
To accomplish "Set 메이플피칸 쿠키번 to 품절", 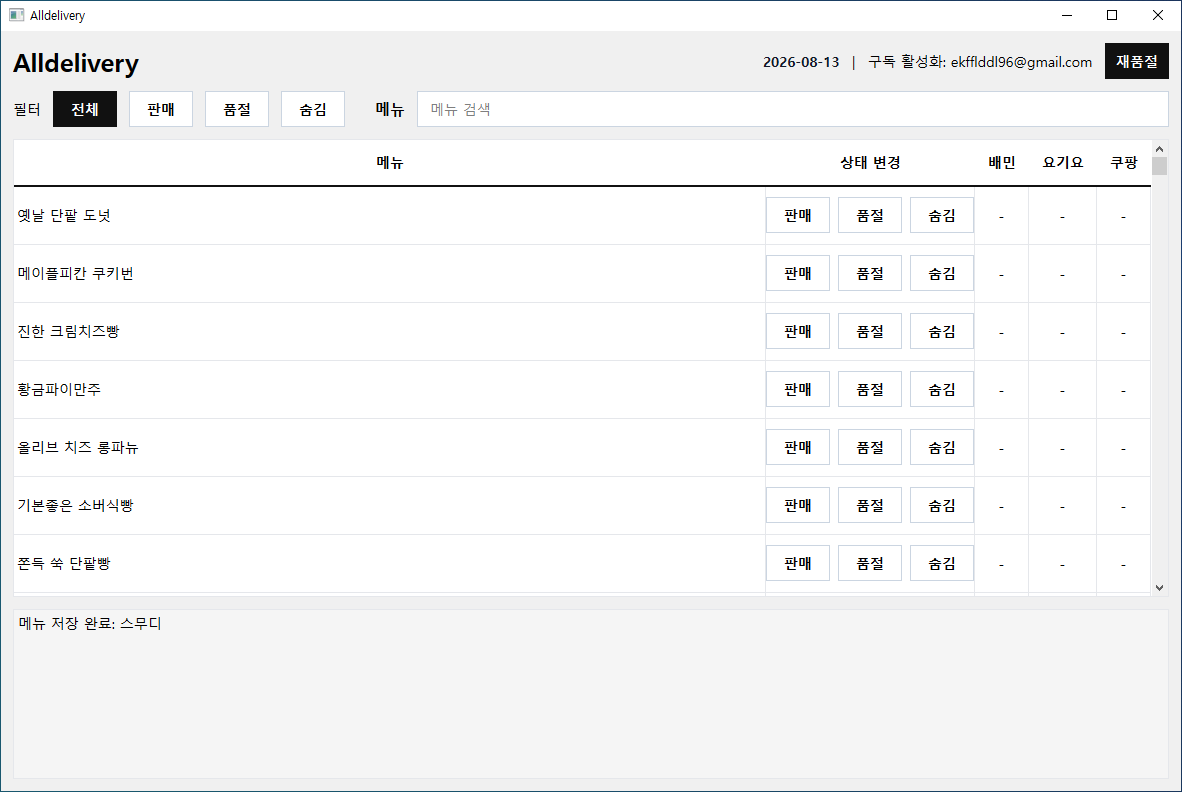I will tap(870, 274).
